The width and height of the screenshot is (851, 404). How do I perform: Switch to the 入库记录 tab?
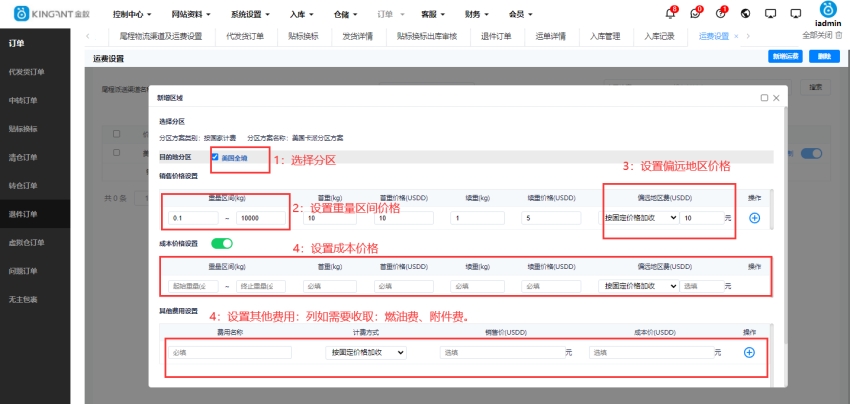click(x=660, y=36)
